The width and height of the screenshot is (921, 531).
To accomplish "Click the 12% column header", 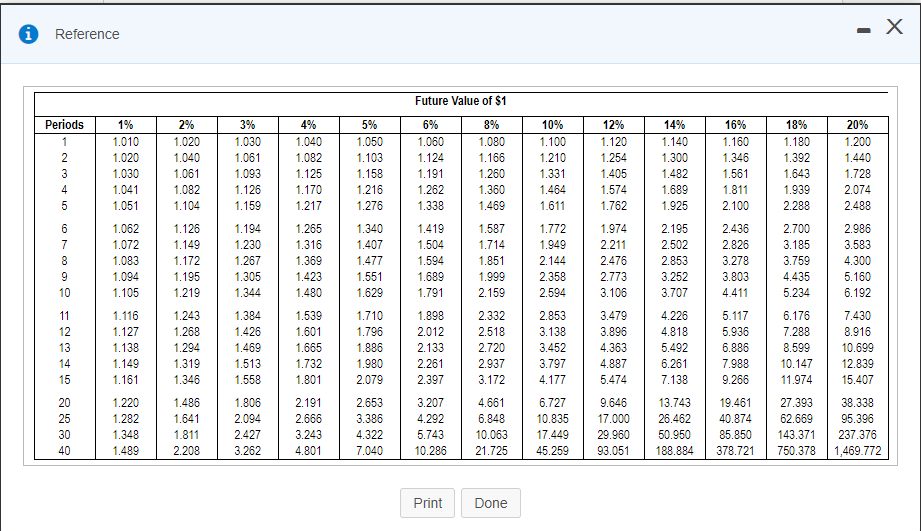I will pos(614,125).
